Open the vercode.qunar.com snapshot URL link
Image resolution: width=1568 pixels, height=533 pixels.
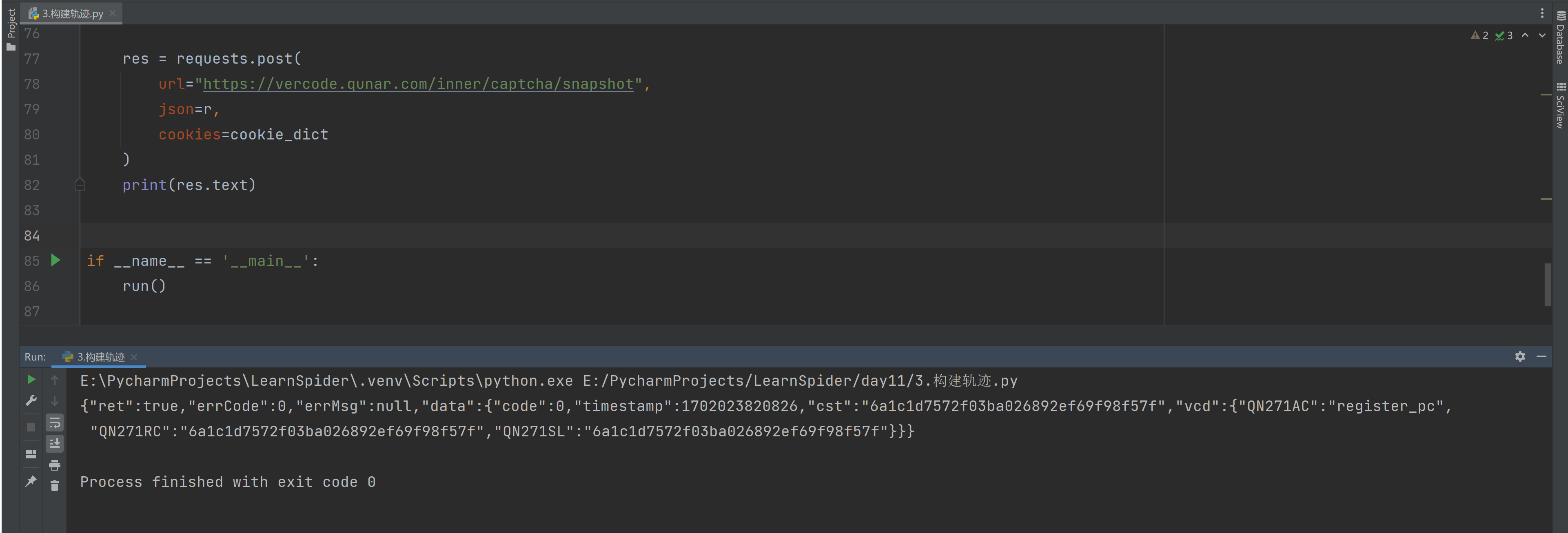[418, 84]
